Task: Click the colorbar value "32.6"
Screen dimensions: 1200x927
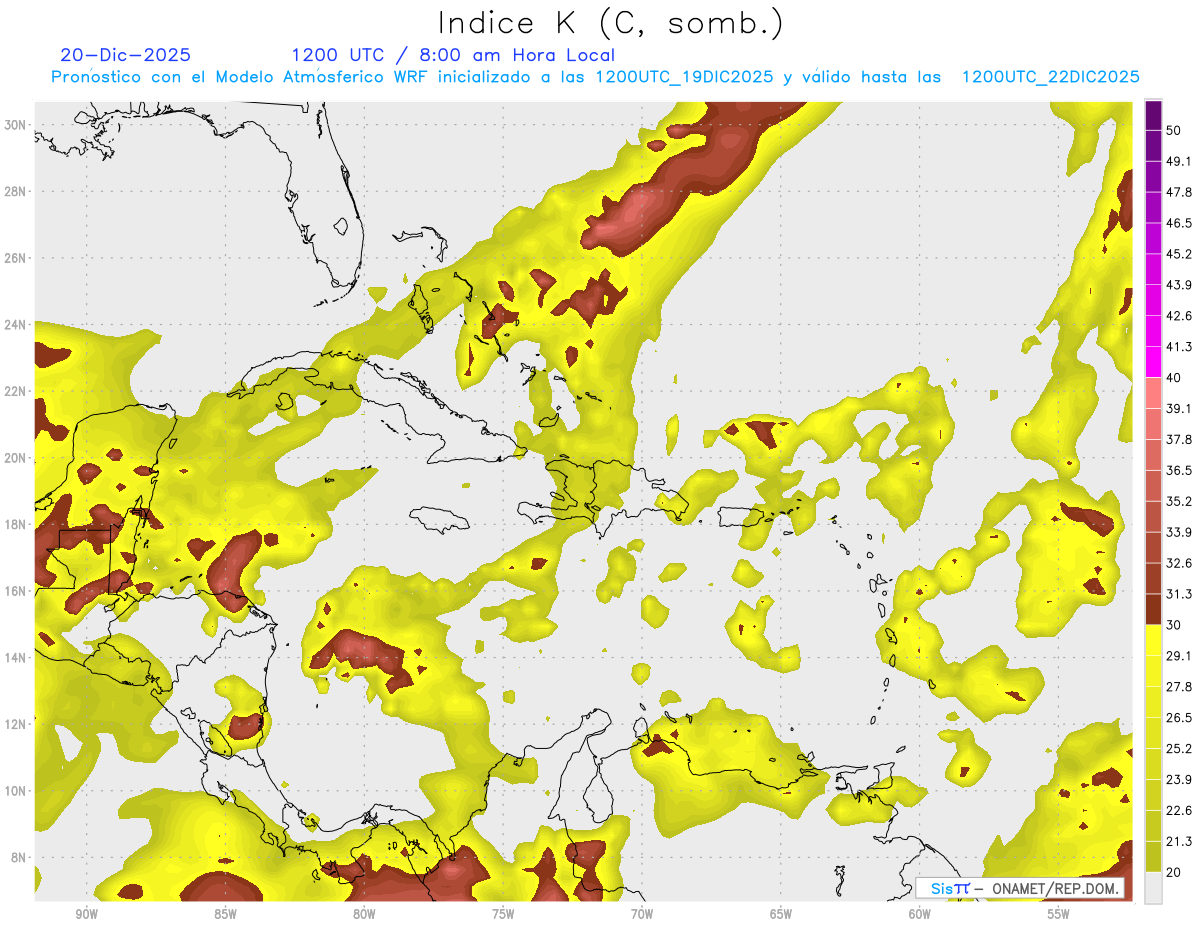Action: pos(1180,563)
